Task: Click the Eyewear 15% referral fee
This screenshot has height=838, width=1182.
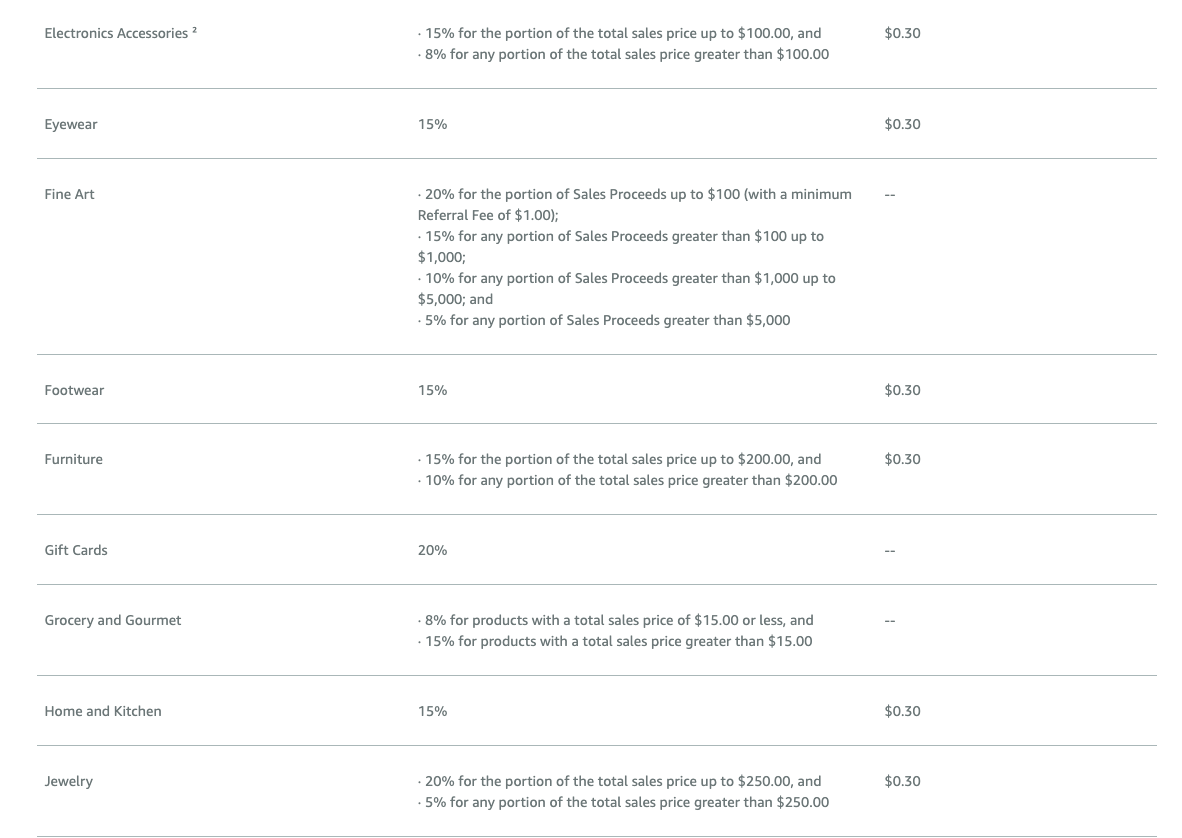Action: 432,124
